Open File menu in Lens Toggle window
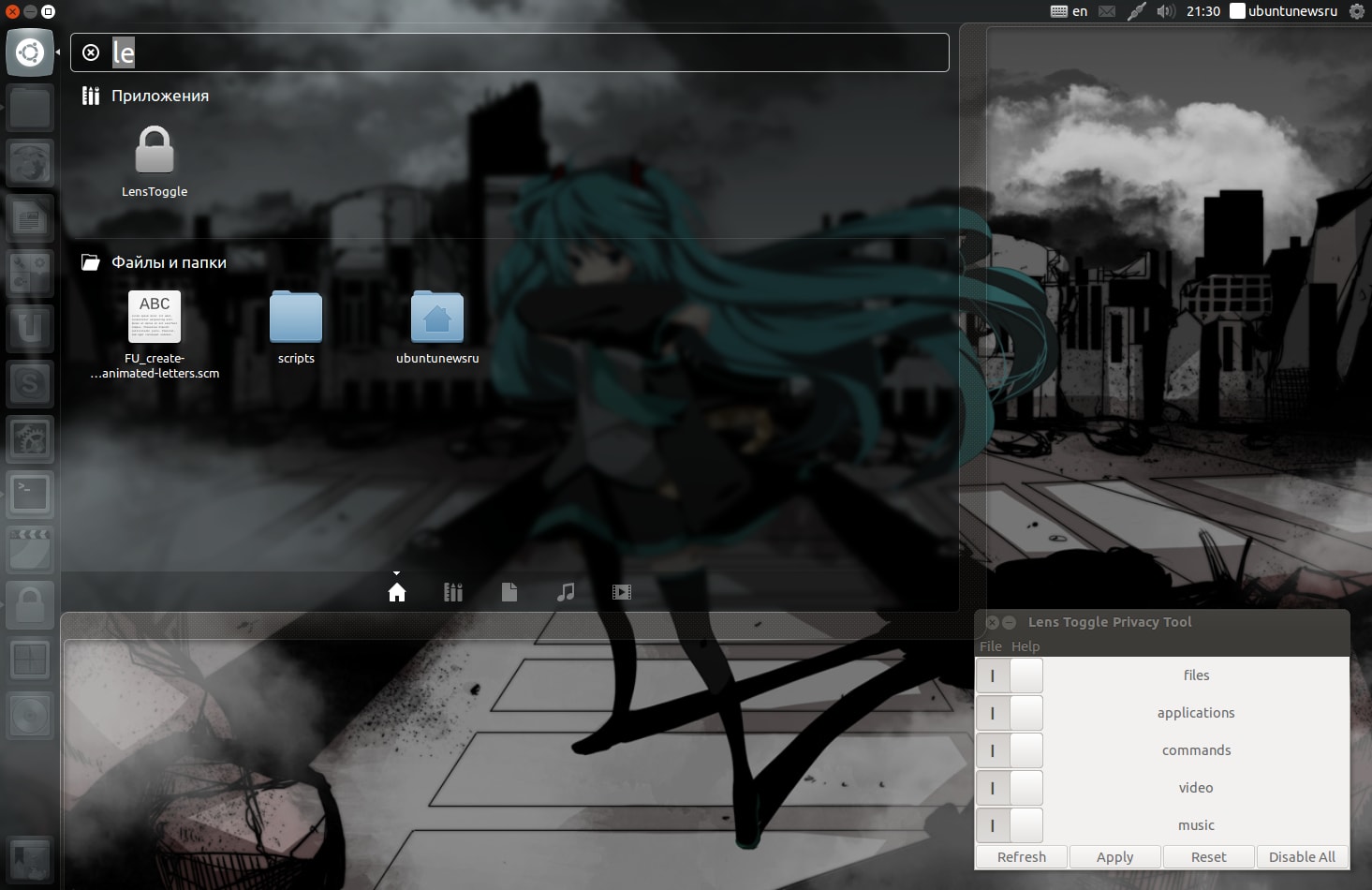The width and height of the screenshot is (1372, 890). click(991, 646)
